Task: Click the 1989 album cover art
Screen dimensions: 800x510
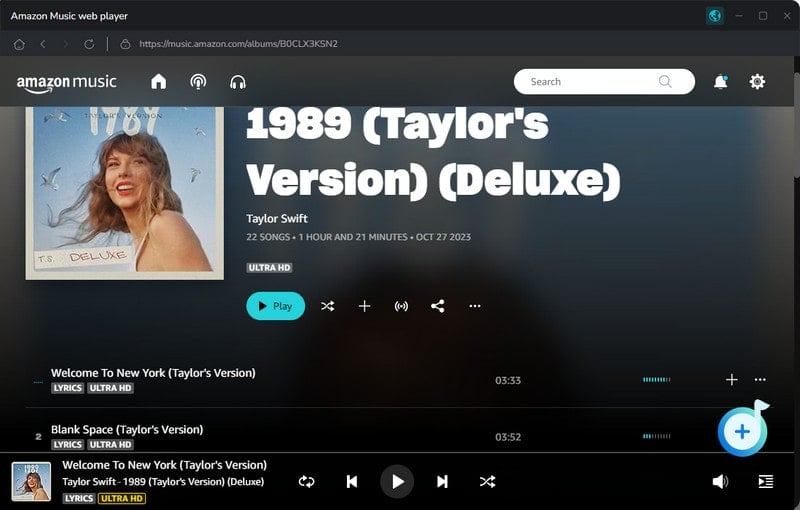Action: point(124,193)
